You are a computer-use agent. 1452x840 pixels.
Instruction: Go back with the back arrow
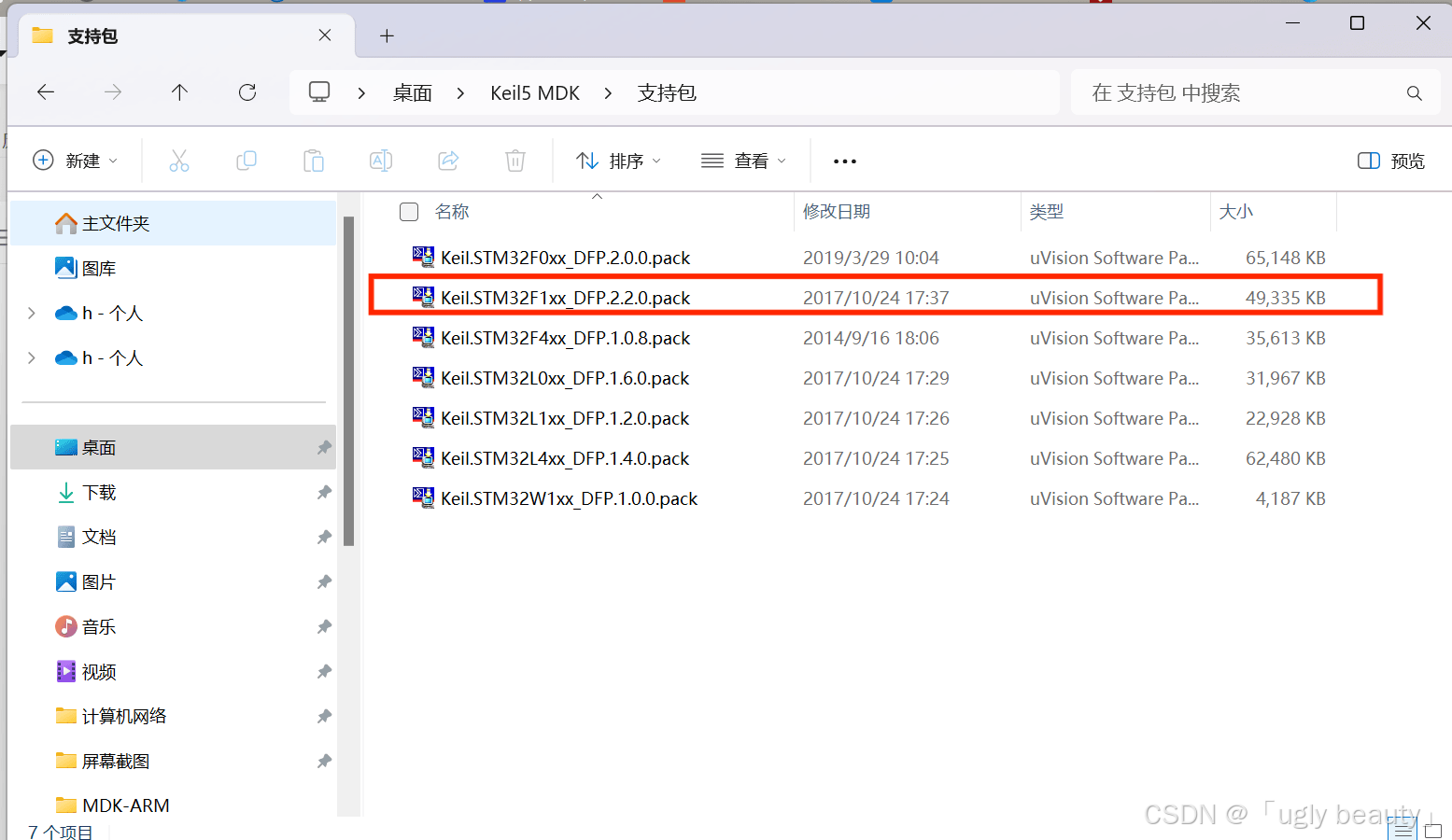45,91
